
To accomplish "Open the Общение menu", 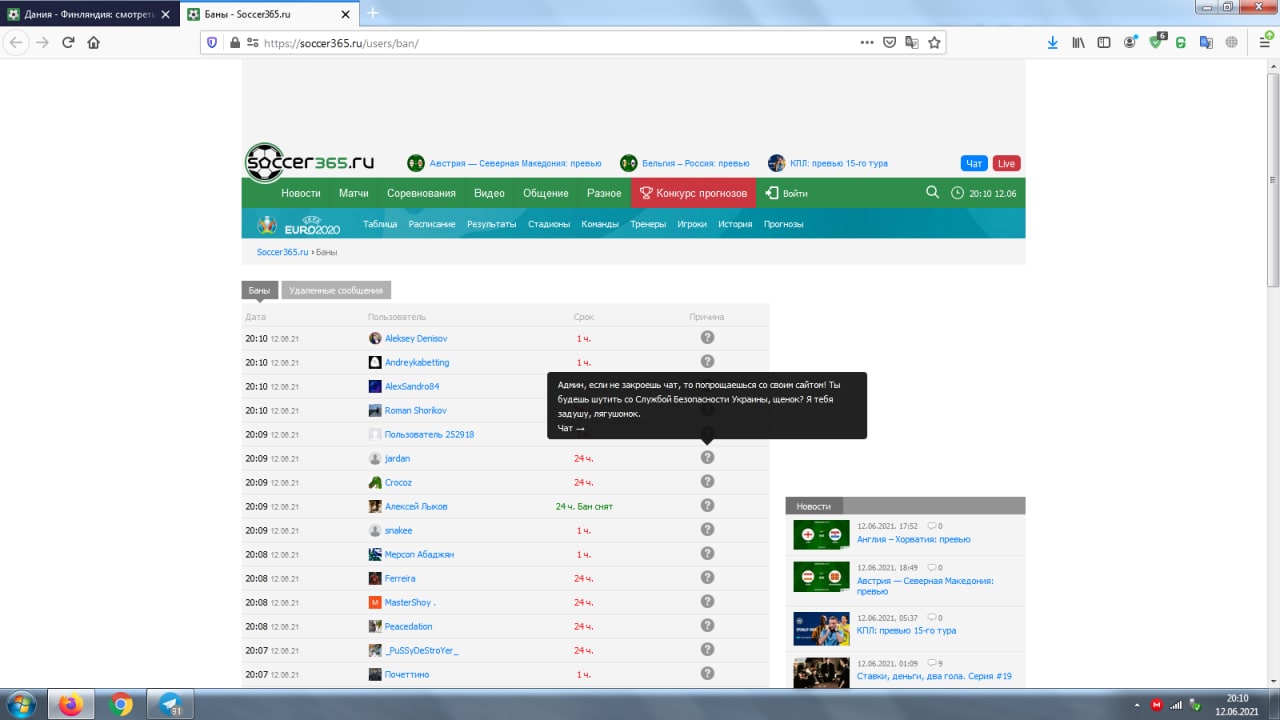I will tap(546, 193).
